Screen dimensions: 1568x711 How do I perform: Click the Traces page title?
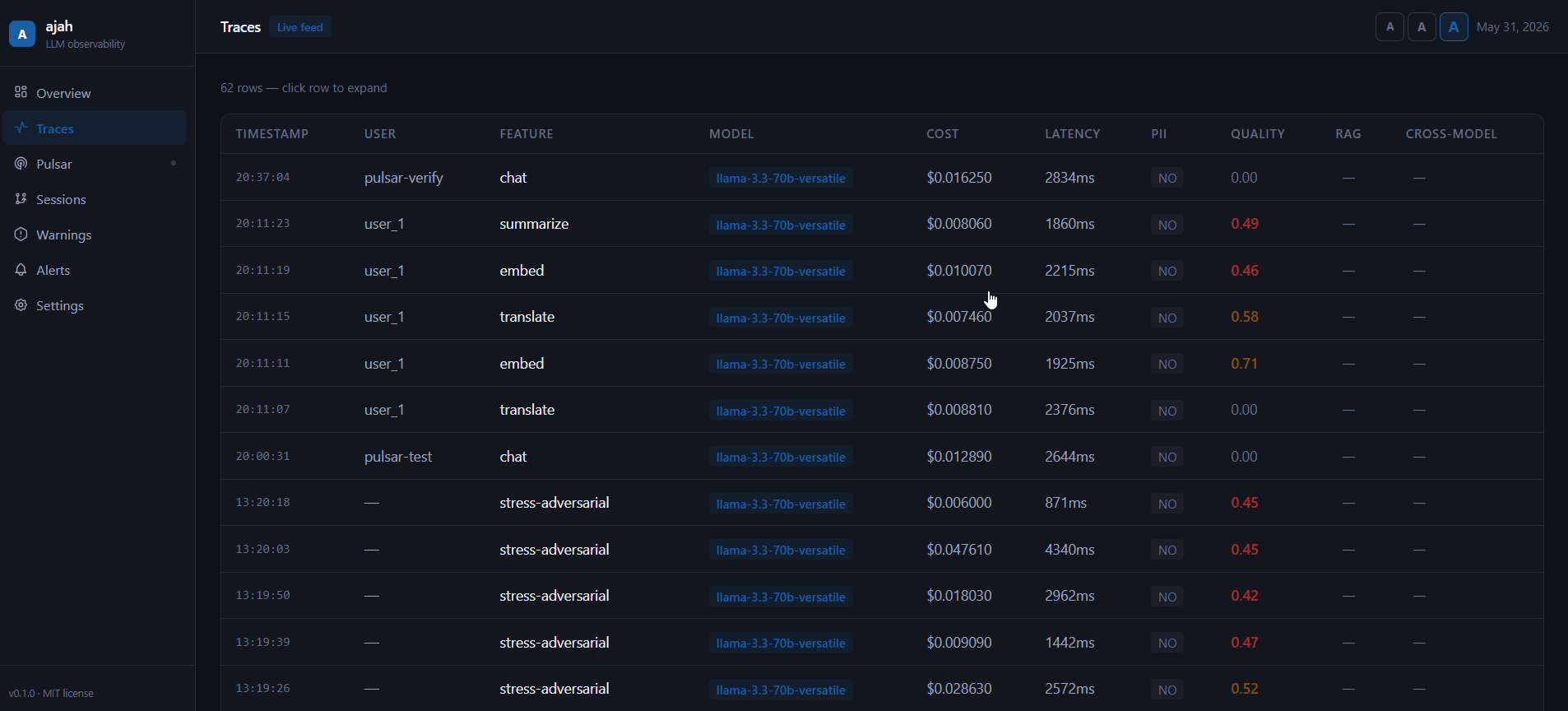click(x=240, y=27)
